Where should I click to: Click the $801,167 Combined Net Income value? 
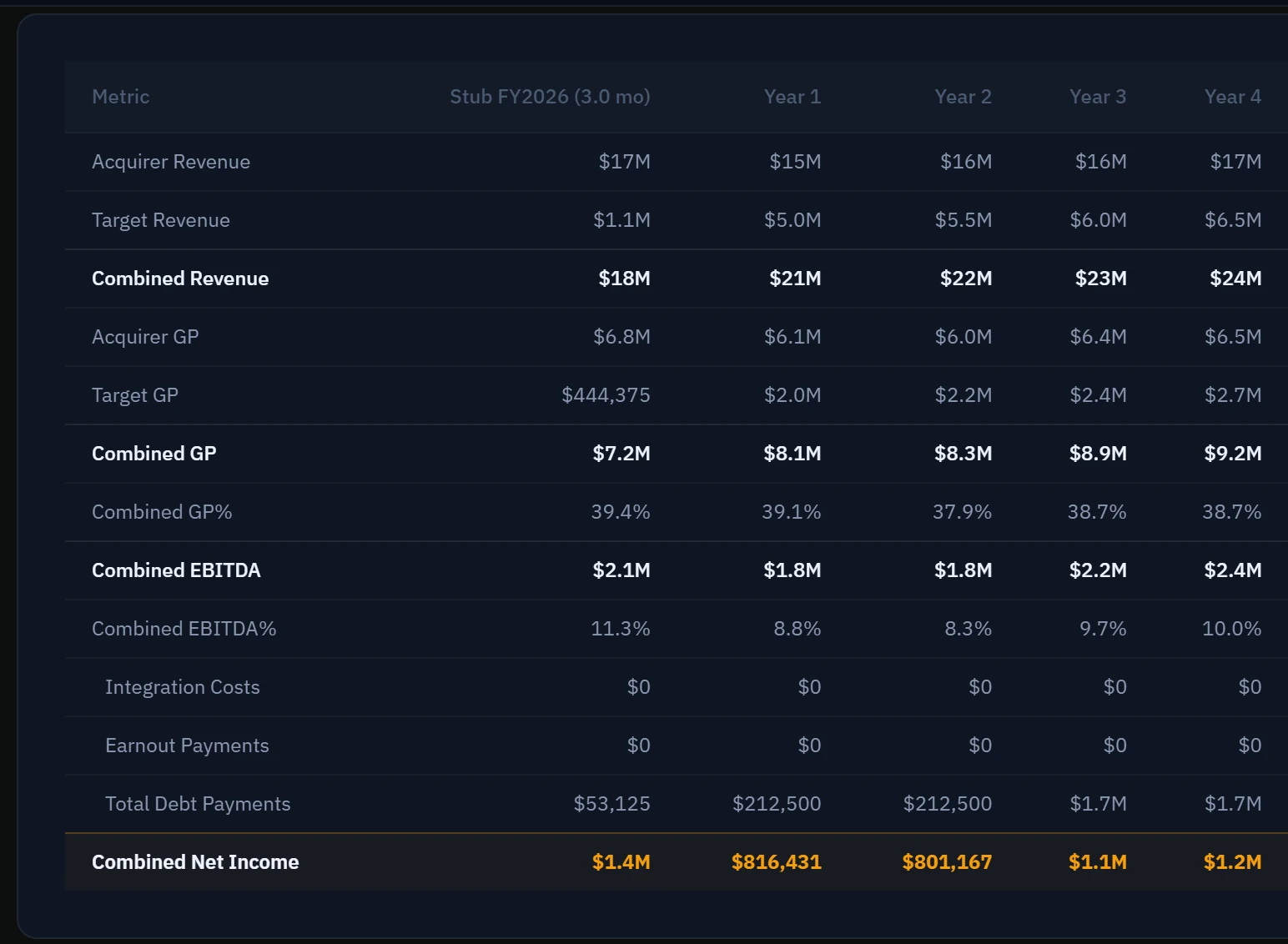click(x=948, y=862)
